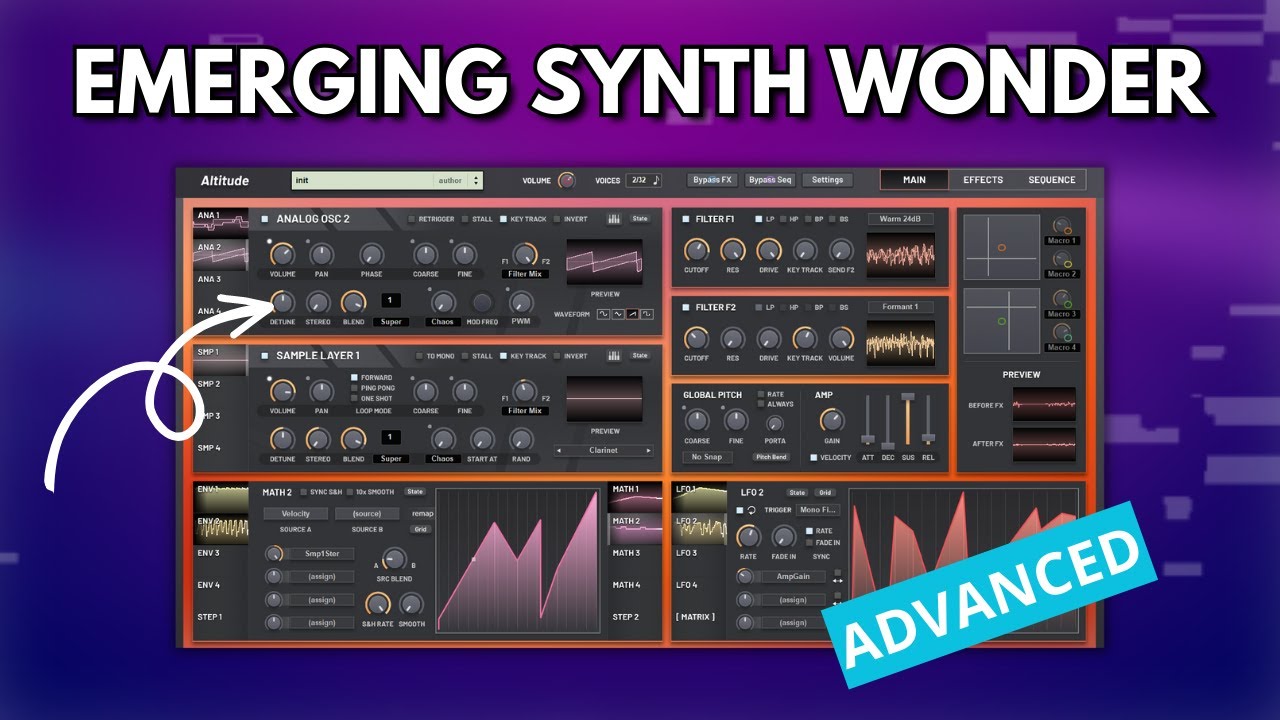Open Chaos dropdown in Sample Layer 1
1280x720 pixels.
tap(442, 459)
